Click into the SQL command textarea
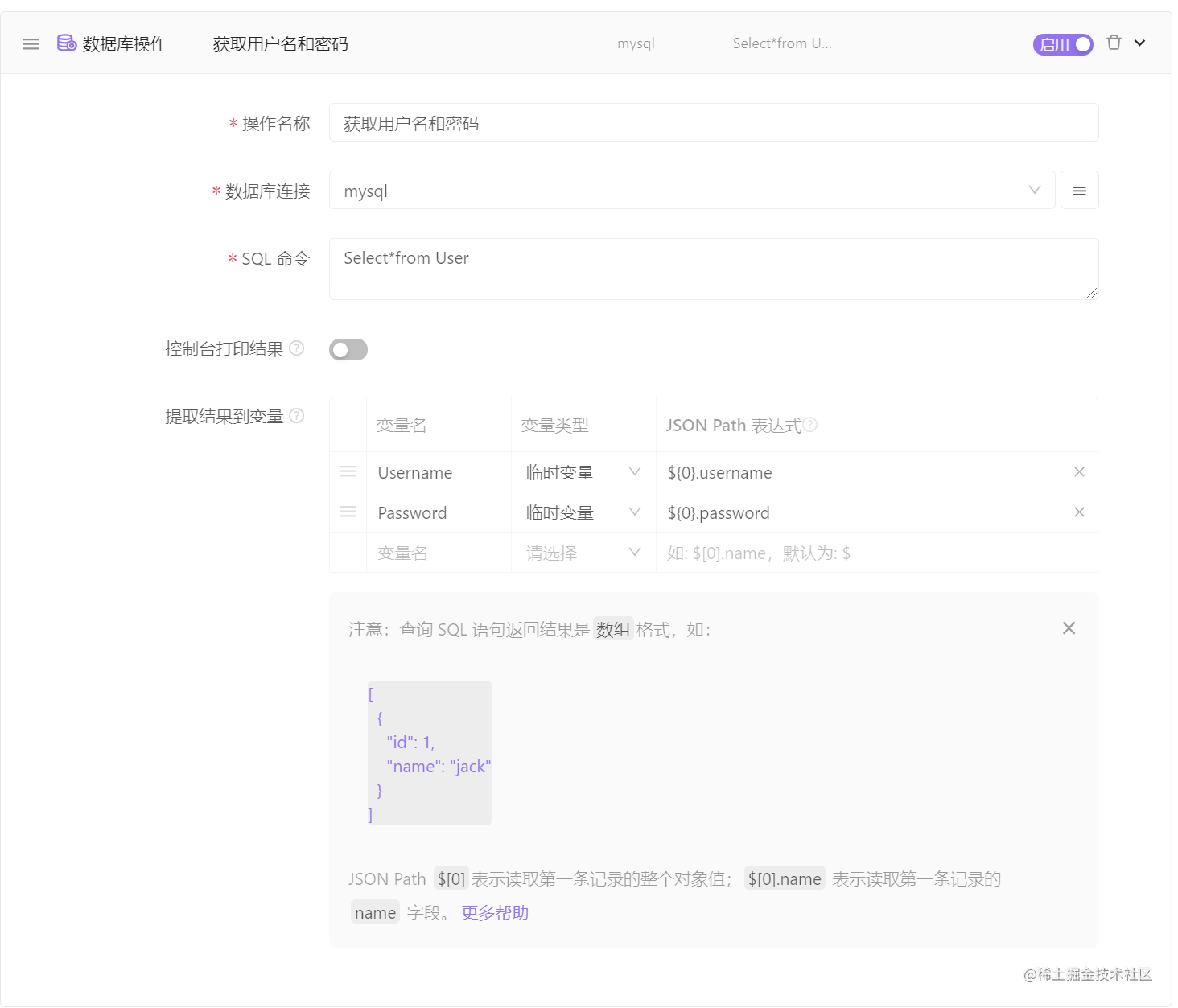The height and width of the screenshot is (1008, 1178). [x=714, y=269]
